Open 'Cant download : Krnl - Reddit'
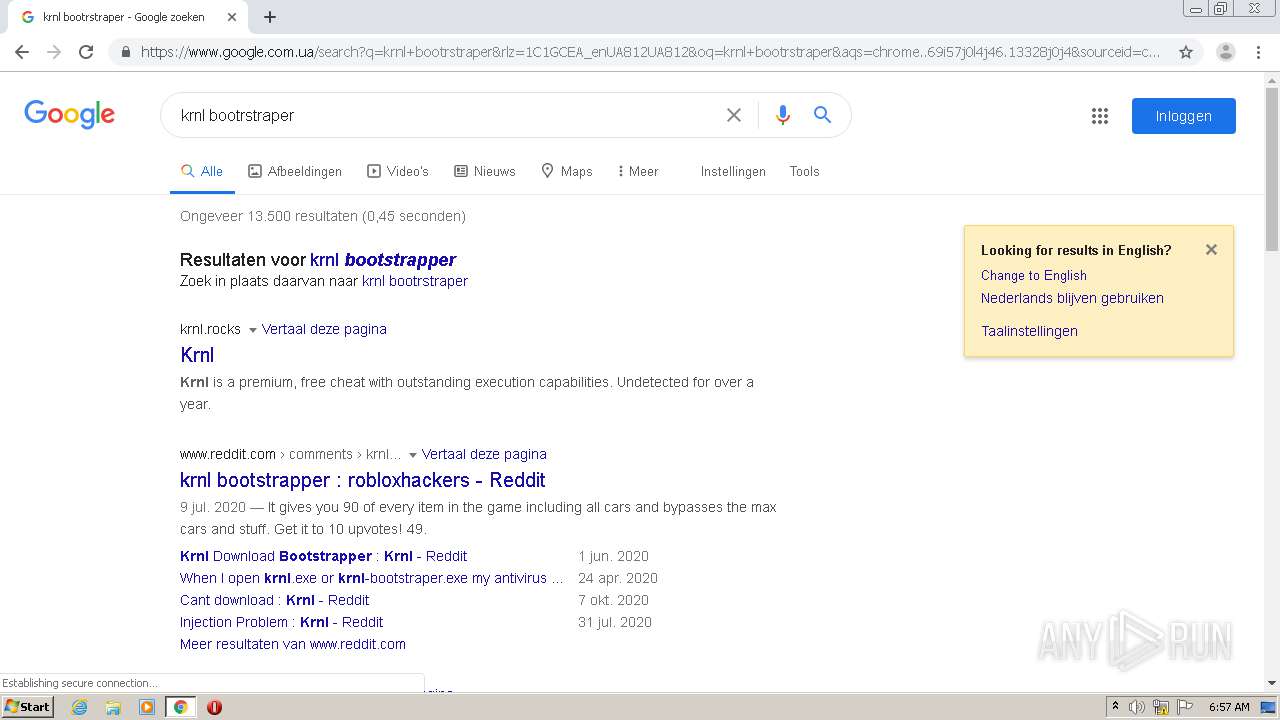Screen dimensions: 1280x720 (x=274, y=600)
